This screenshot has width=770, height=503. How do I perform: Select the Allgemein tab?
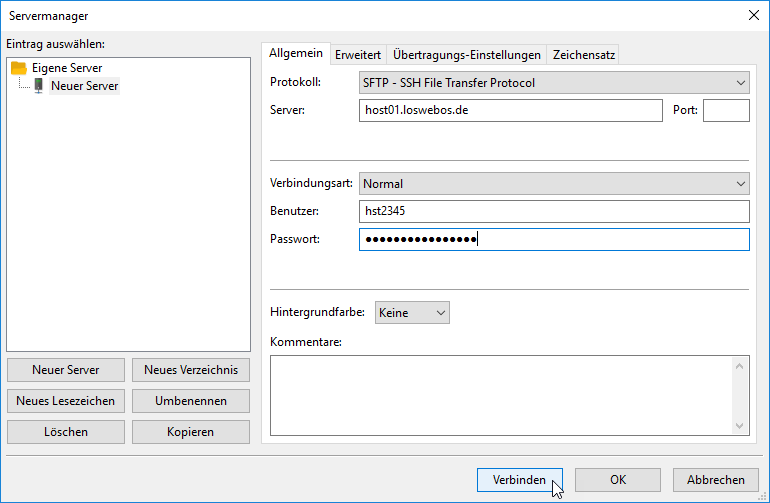click(296, 54)
